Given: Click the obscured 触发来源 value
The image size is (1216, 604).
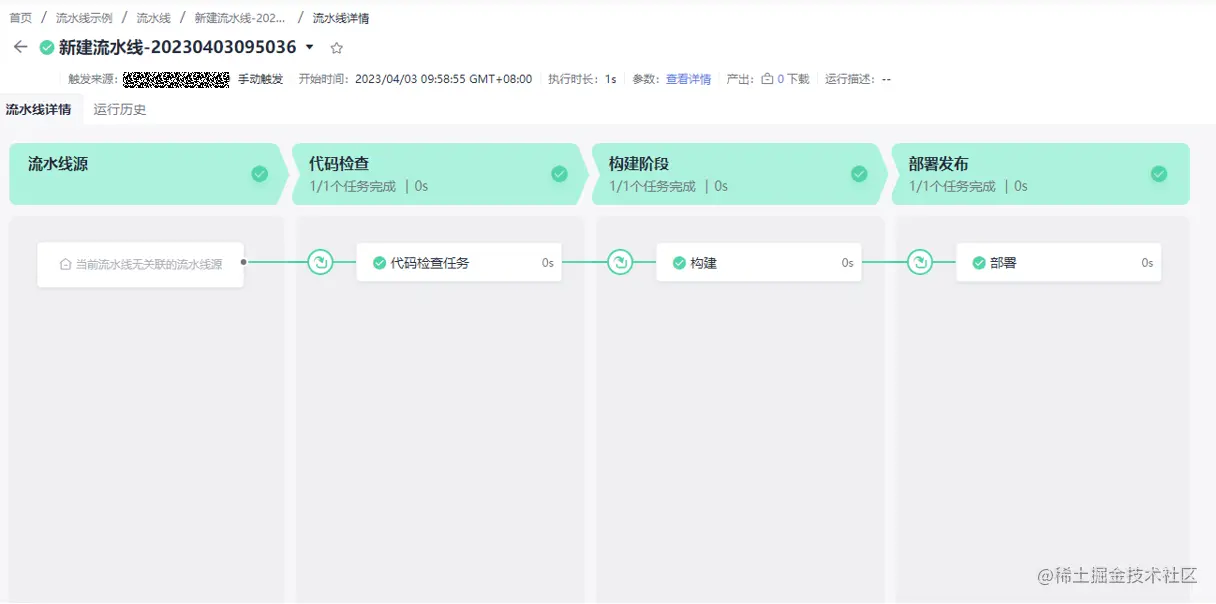Looking at the screenshot, I should 176,79.
